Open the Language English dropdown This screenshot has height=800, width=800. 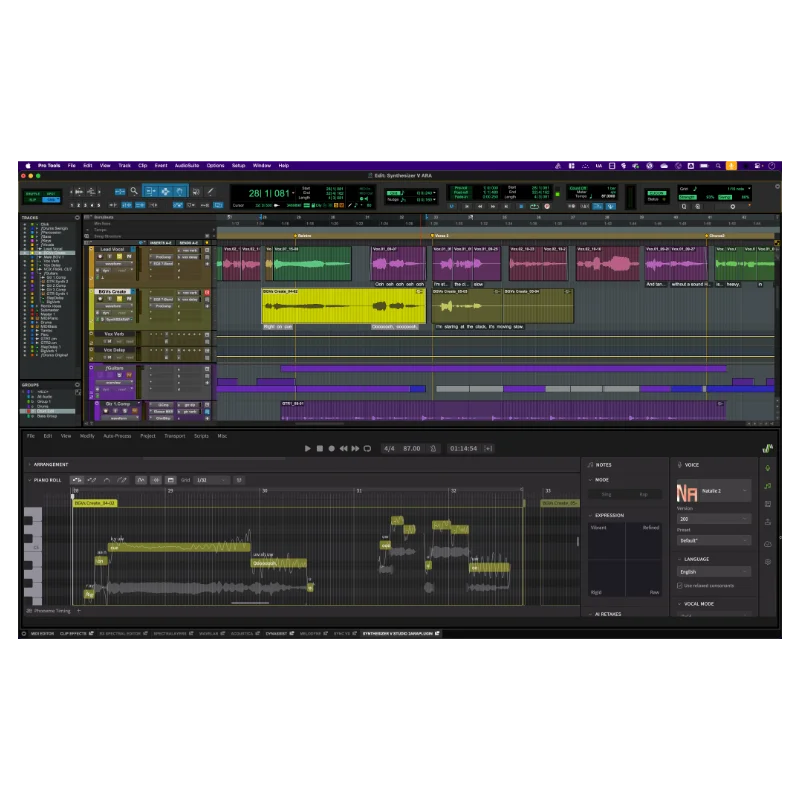714,572
